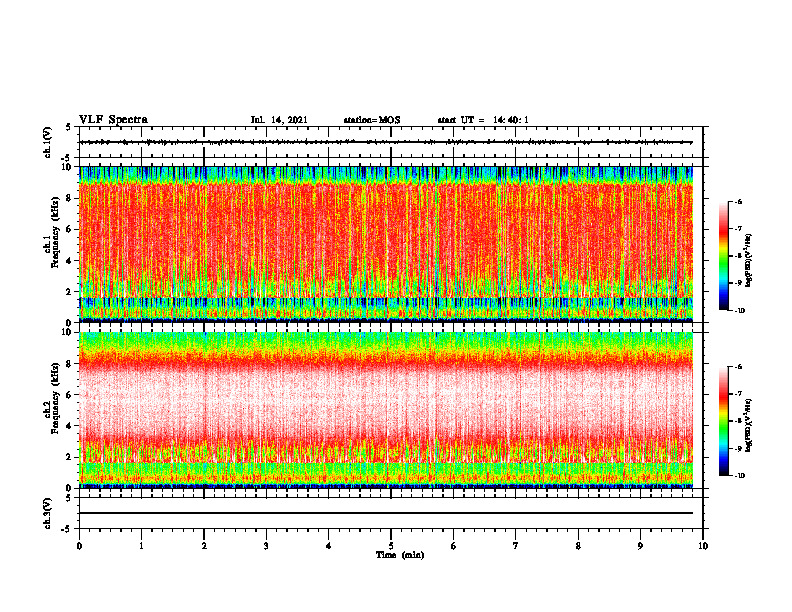Screen dimensions: 792x612
Task: Click the "Time (min)" axis label
Action: tap(400, 555)
